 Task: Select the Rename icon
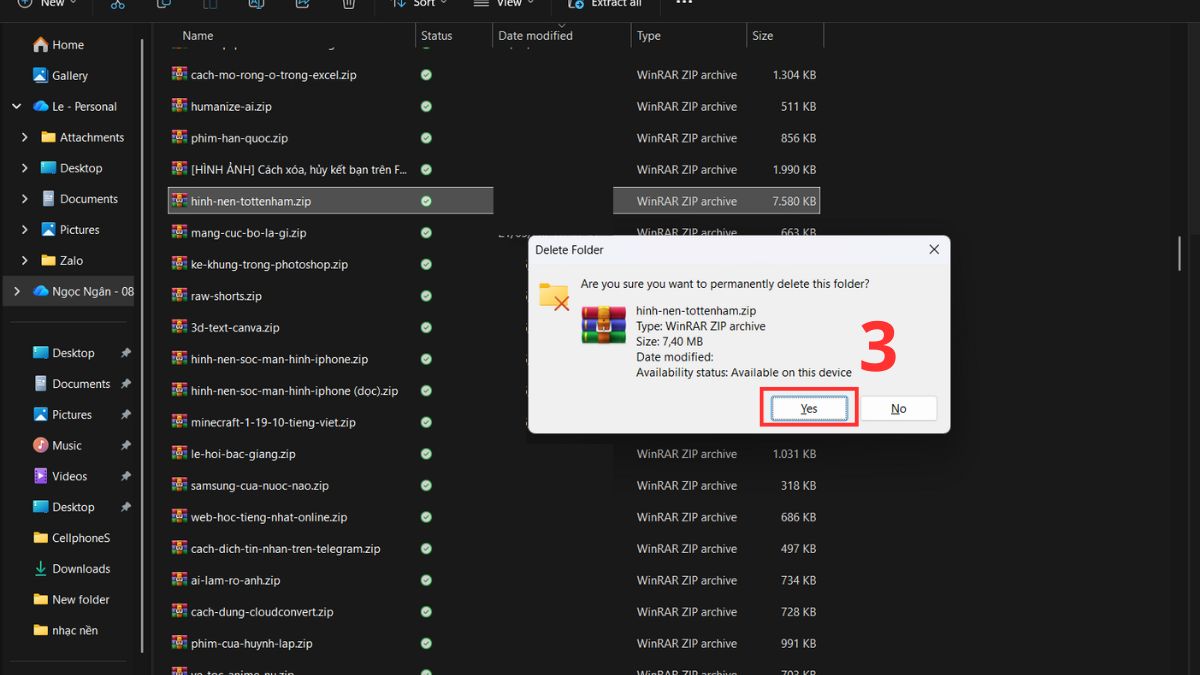pos(256,5)
